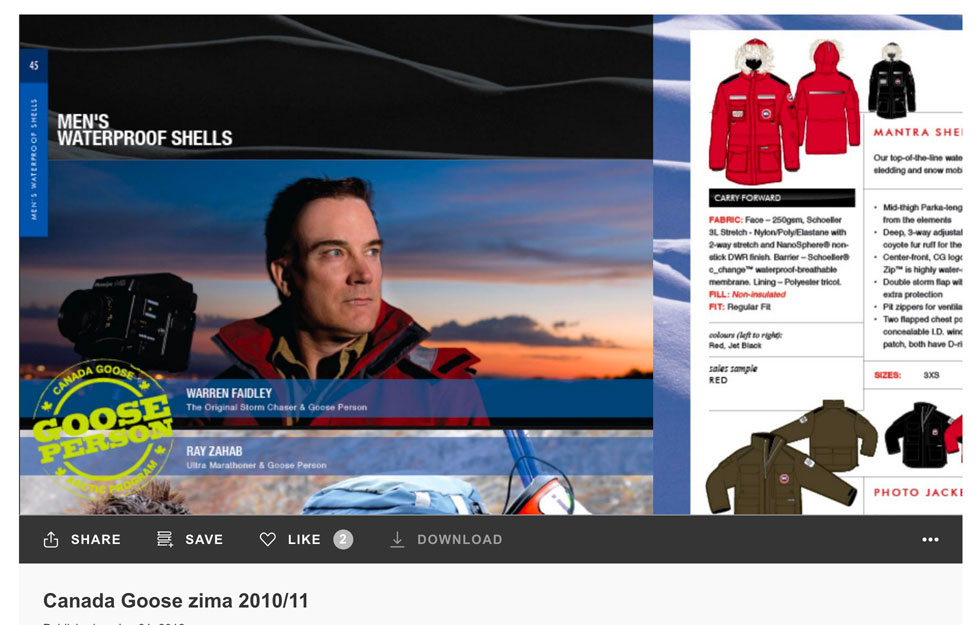The width and height of the screenshot is (979, 625).
Task: Click the PHOTO JACKET red heading
Action: [x=917, y=492]
